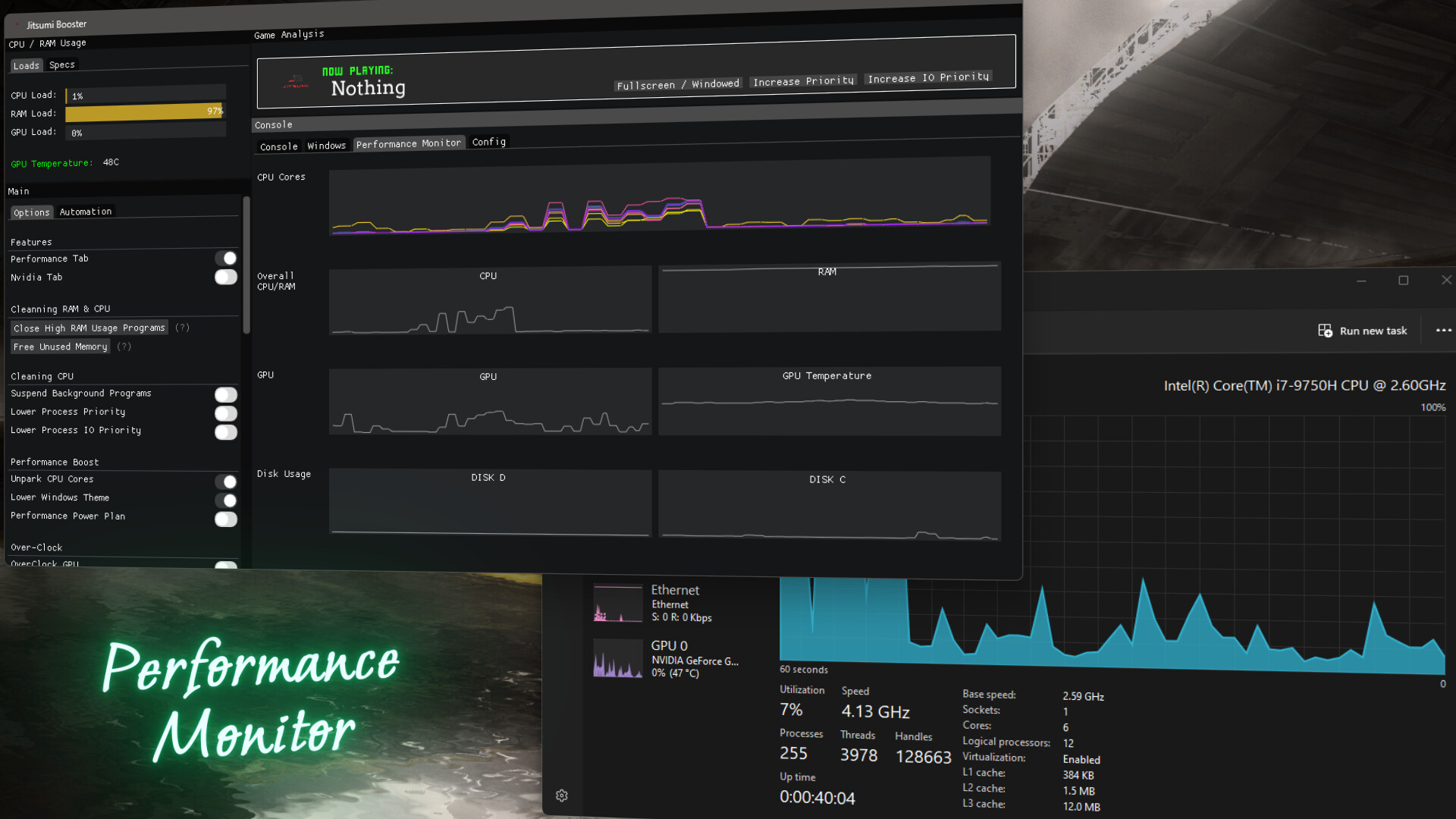This screenshot has width=1456, height=819.
Task: Open help for Free Unused Memory
Action: (124, 347)
